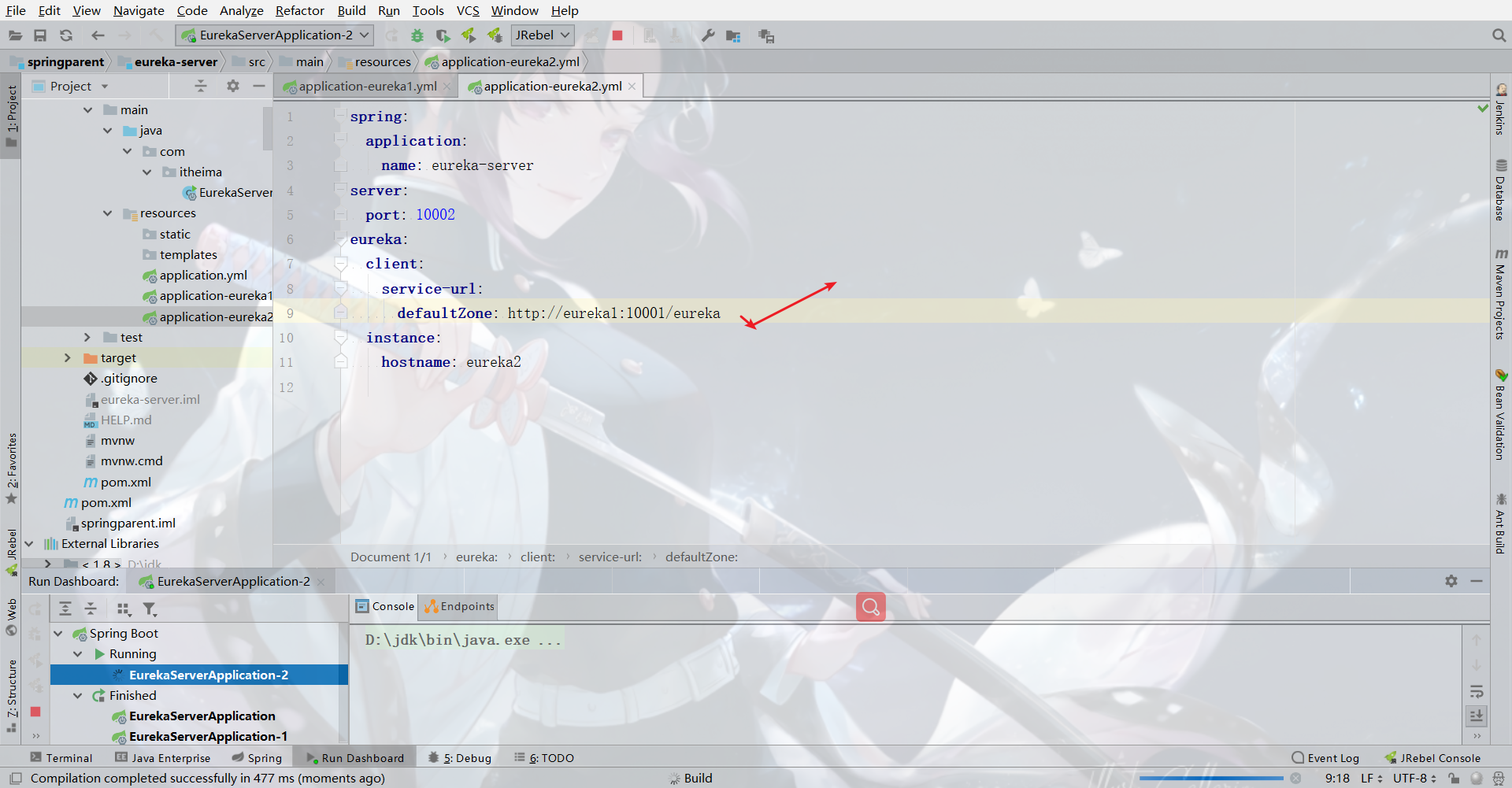Viewport: 1512px width, 788px height.
Task: Change the UTF-8 file encoding
Action: click(x=1414, y=779)
